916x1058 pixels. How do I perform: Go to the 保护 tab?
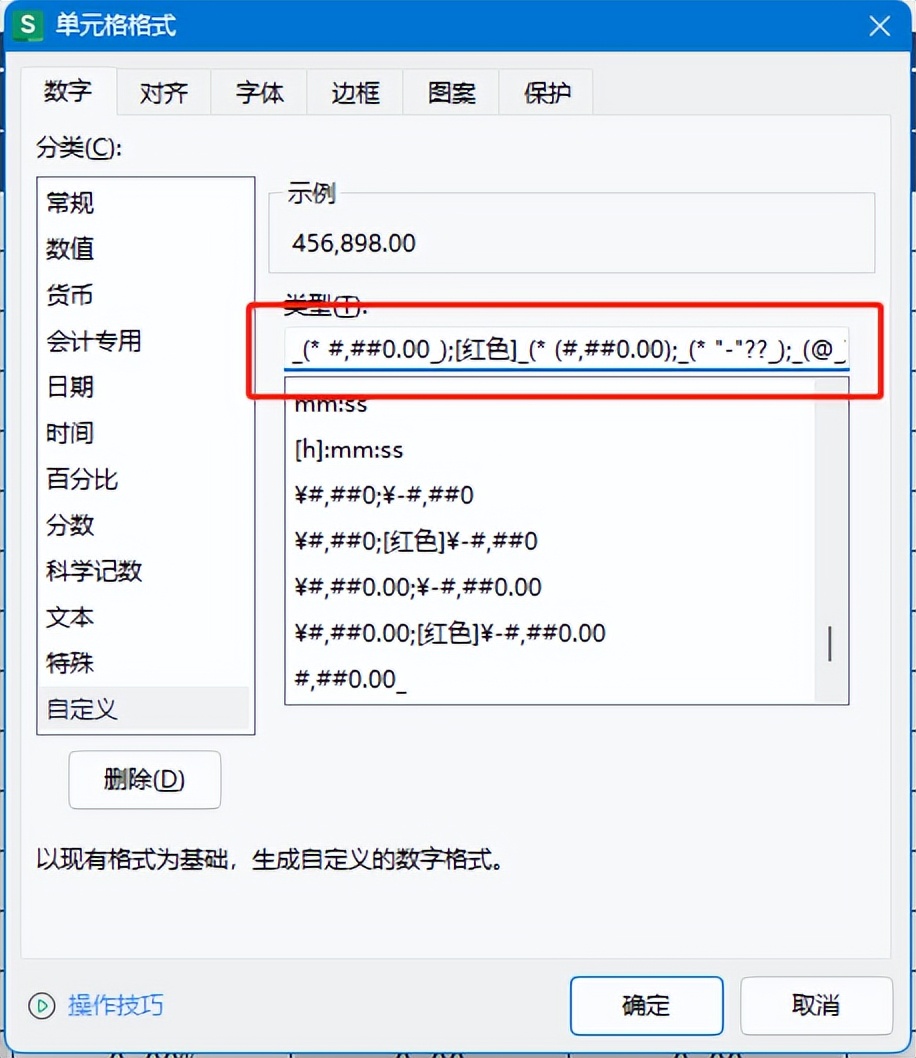(x=547, y=92)
